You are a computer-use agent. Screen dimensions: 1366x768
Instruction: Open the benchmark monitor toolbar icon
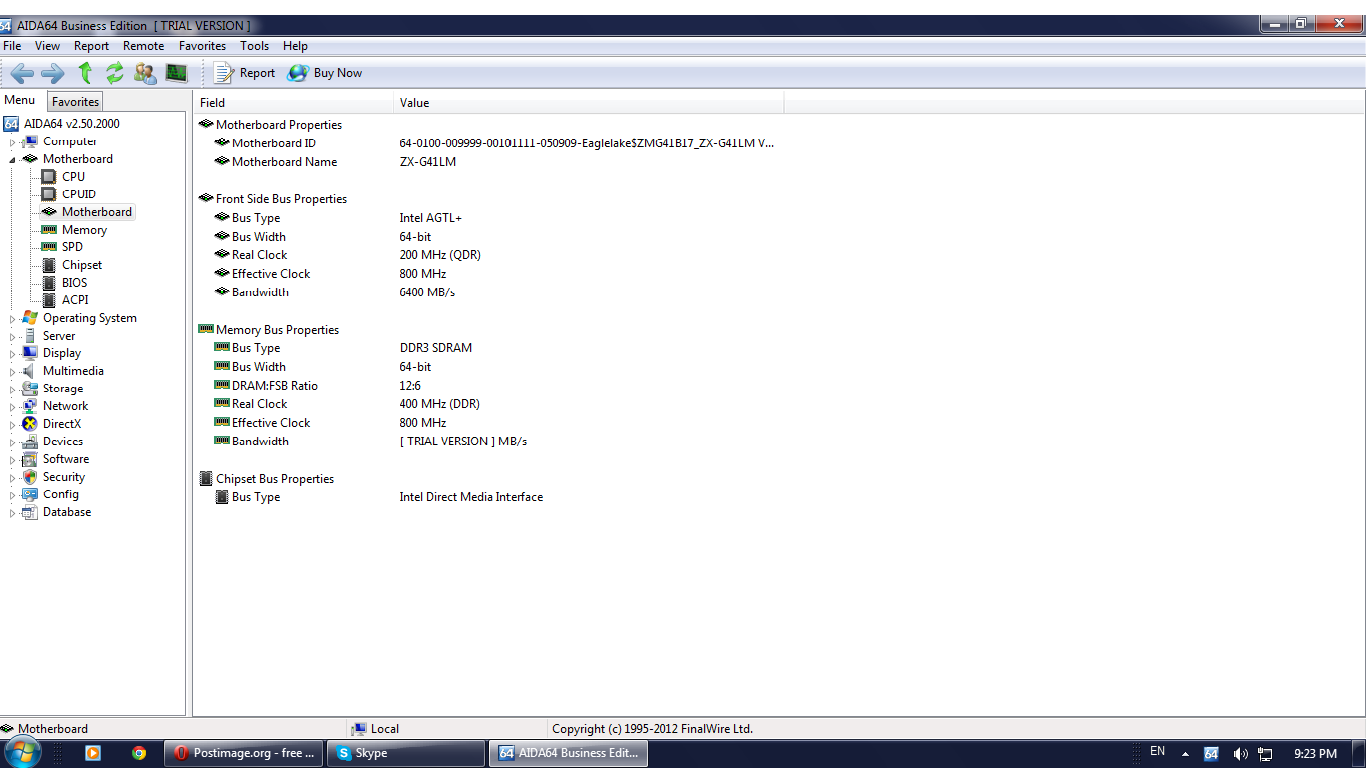[x=177, y=73]
